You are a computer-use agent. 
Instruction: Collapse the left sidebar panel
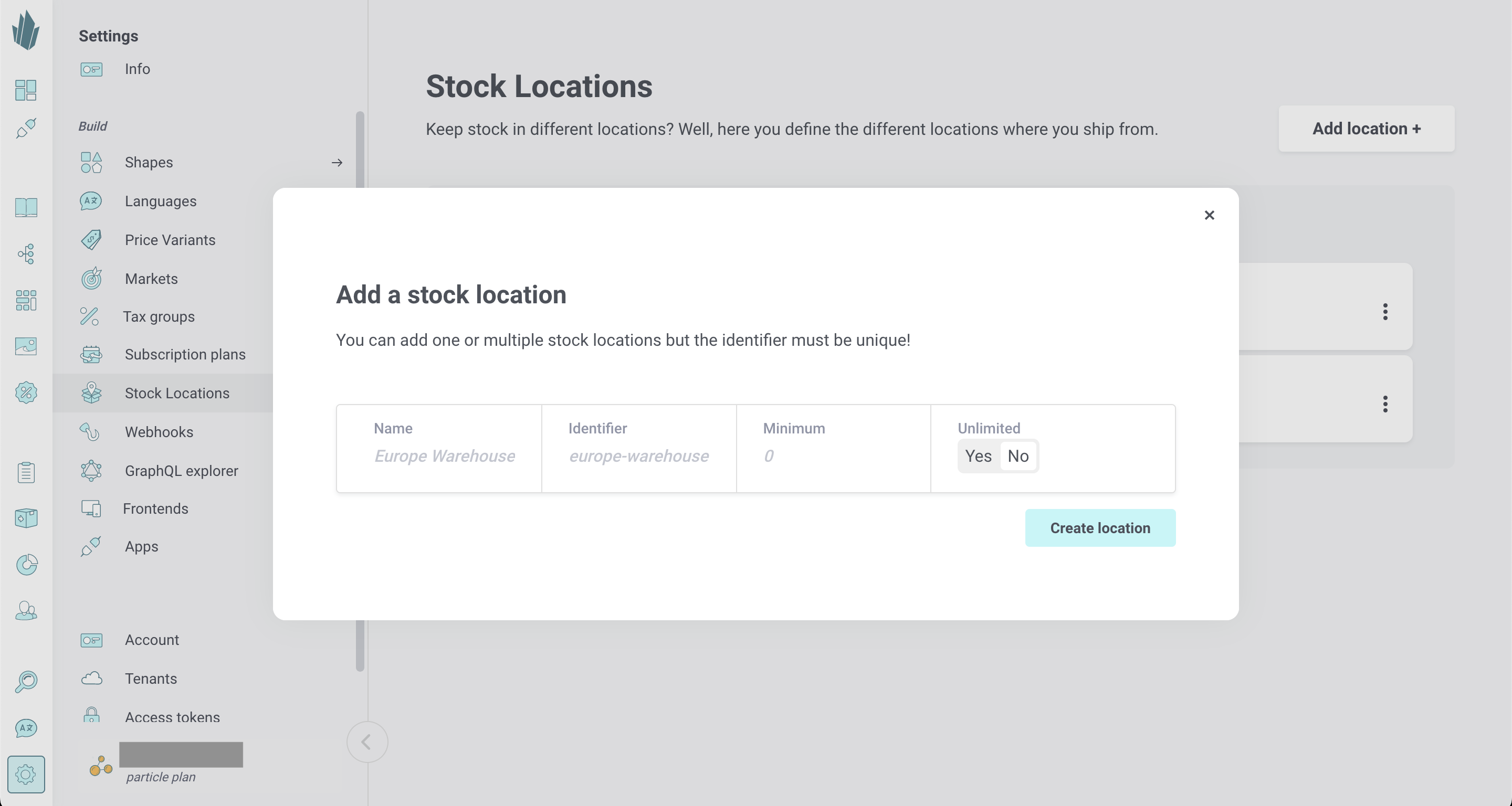point(367,742)
